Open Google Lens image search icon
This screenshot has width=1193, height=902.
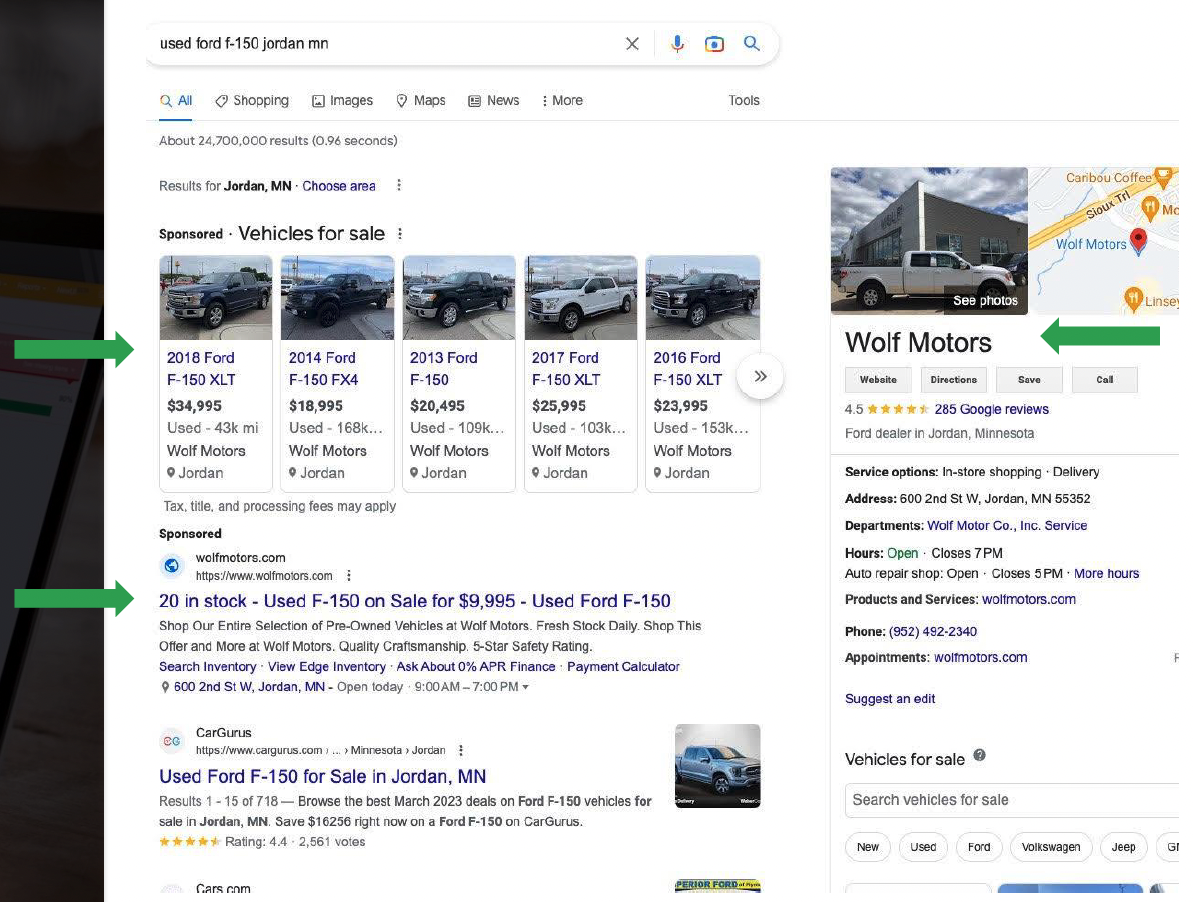[714, 44]
